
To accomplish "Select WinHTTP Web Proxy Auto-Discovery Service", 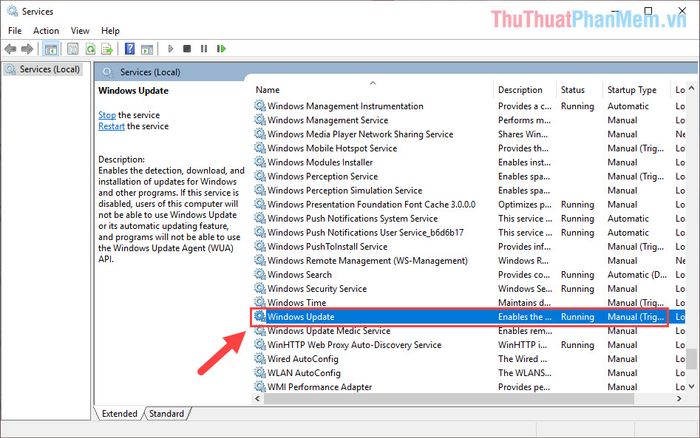I will [467, 345].
